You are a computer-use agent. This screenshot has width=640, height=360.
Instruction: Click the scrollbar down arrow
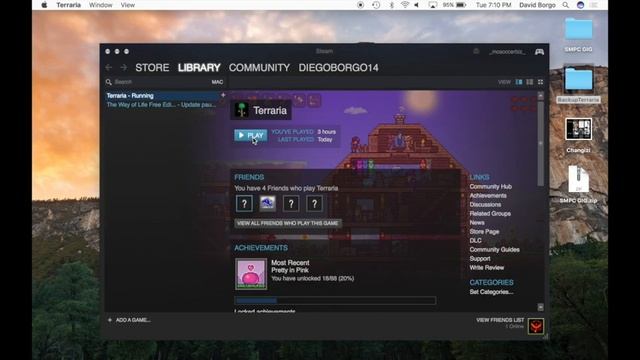(540, 307)
